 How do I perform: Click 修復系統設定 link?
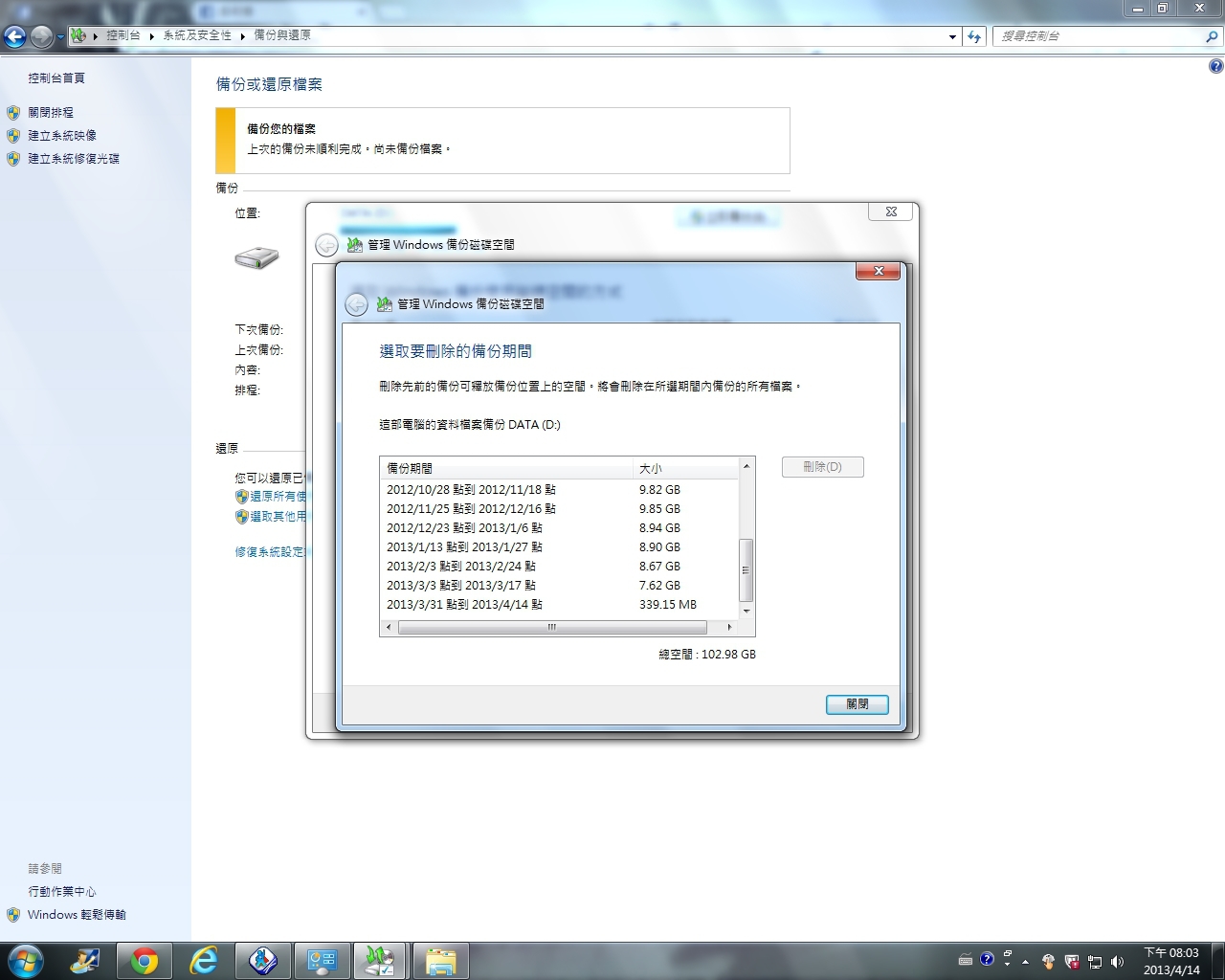[270, 552]
